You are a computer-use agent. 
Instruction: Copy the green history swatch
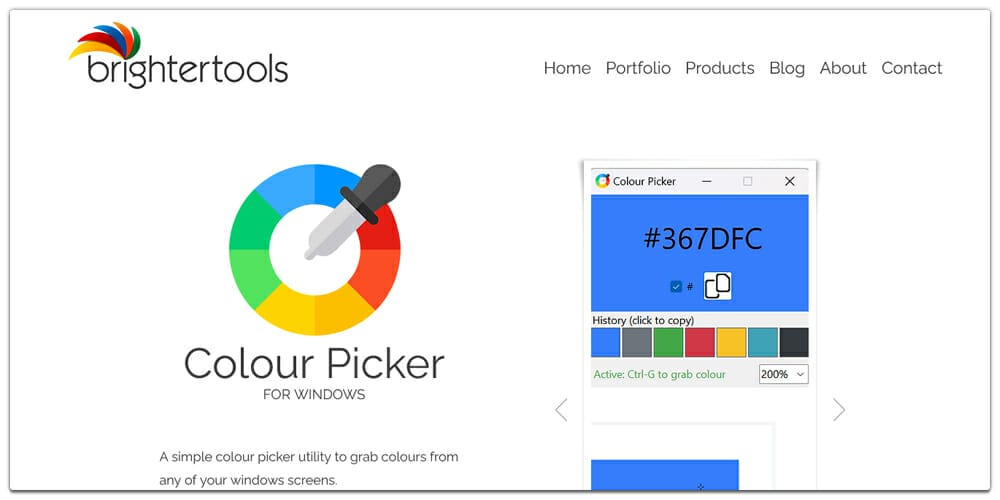pyautogui.click(x=668, y=342)
